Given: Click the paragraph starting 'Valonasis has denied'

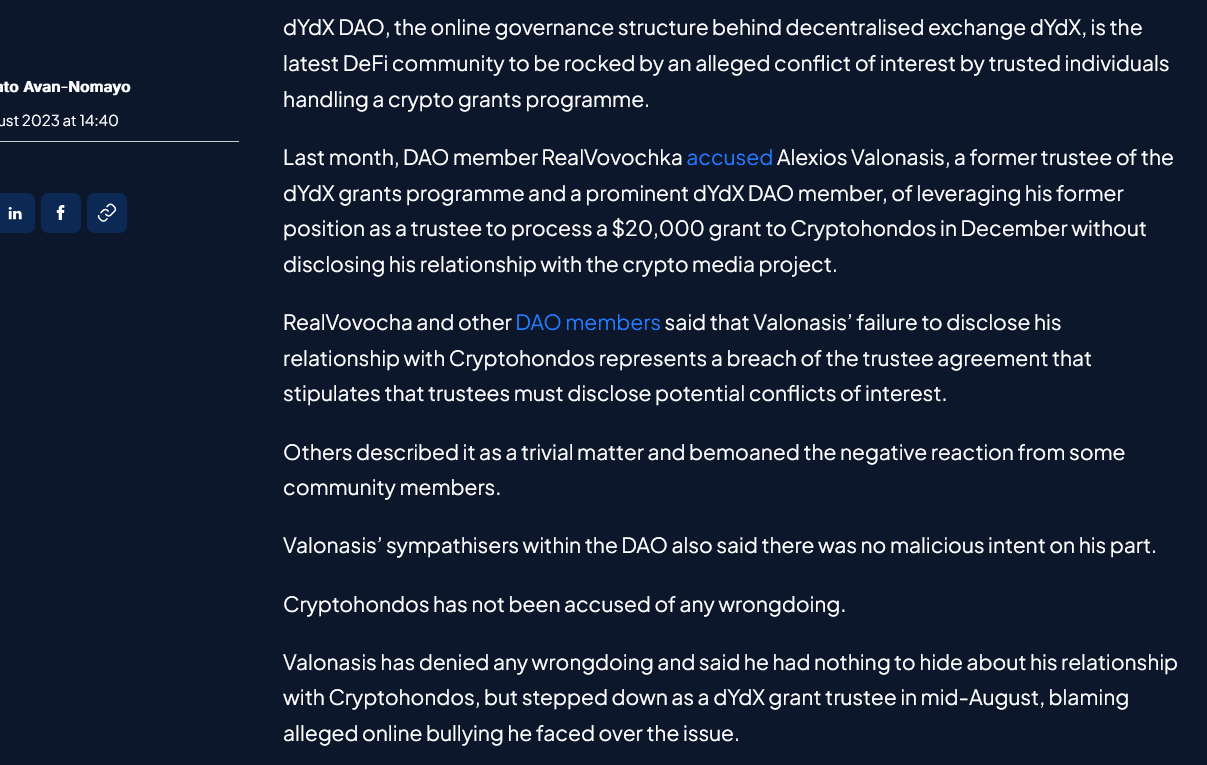Looking at the screenshot, I should tap(730, 698).
